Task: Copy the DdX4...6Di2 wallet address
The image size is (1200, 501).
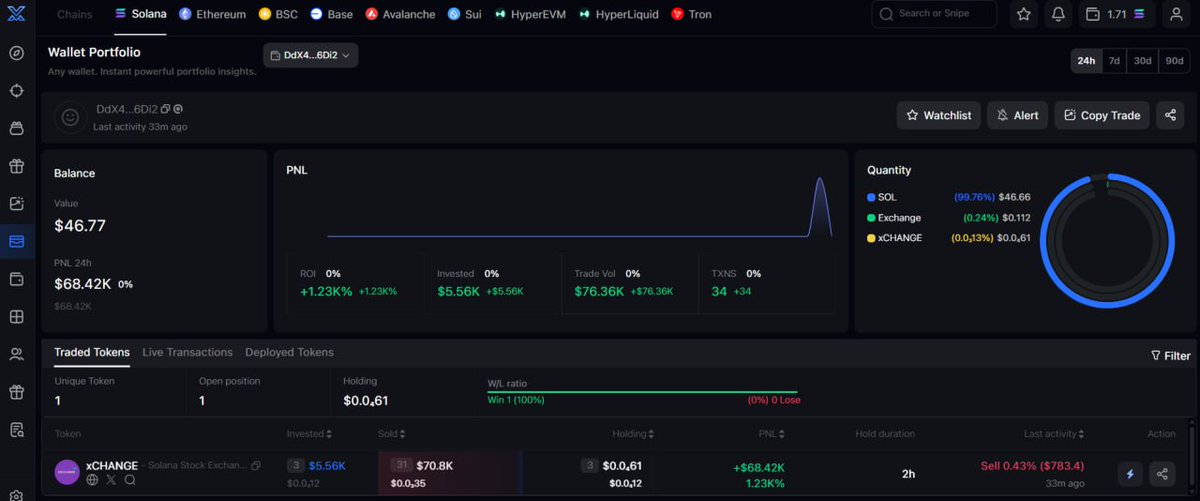Action: 166,108
